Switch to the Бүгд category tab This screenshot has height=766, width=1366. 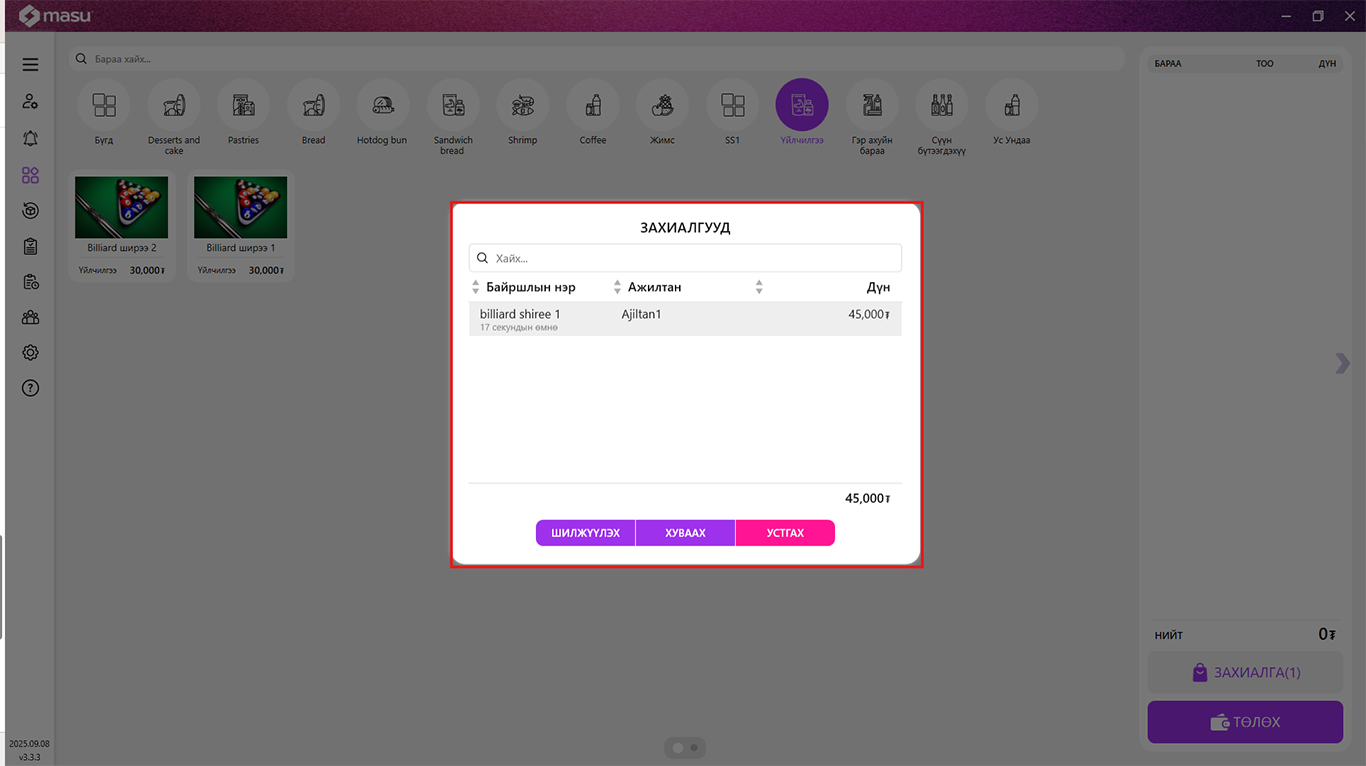(104, 105)
